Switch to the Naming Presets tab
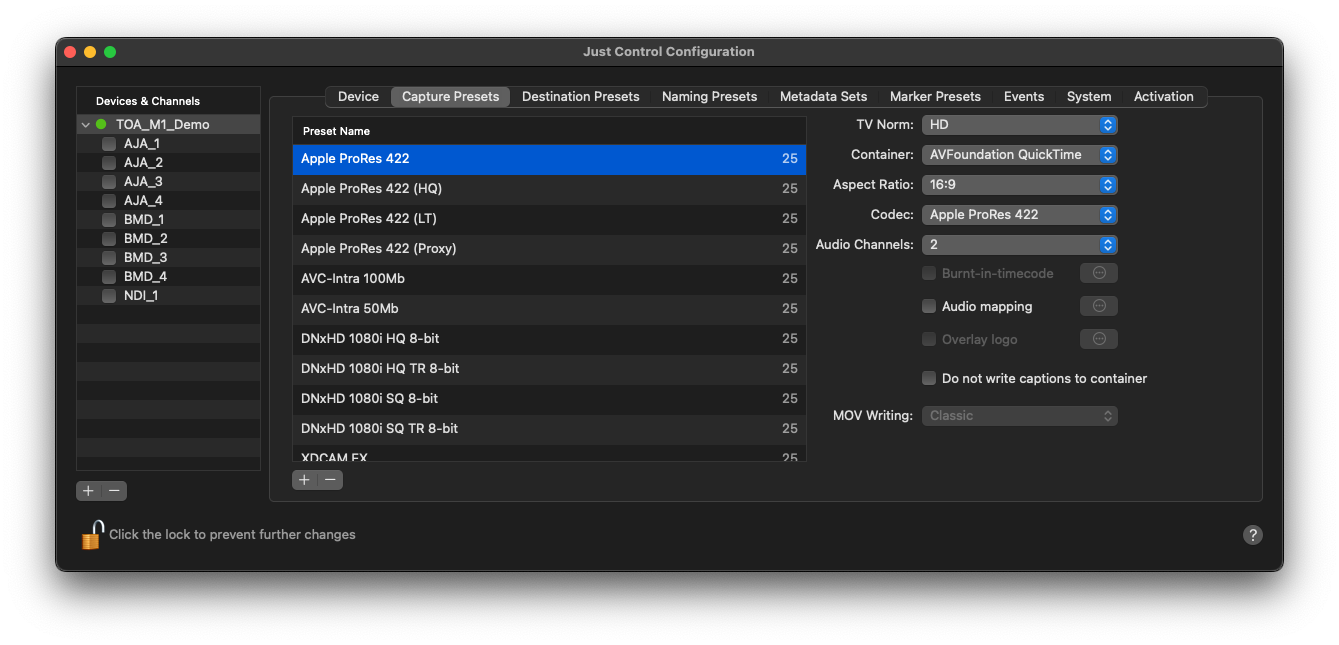 coord(710,97)
